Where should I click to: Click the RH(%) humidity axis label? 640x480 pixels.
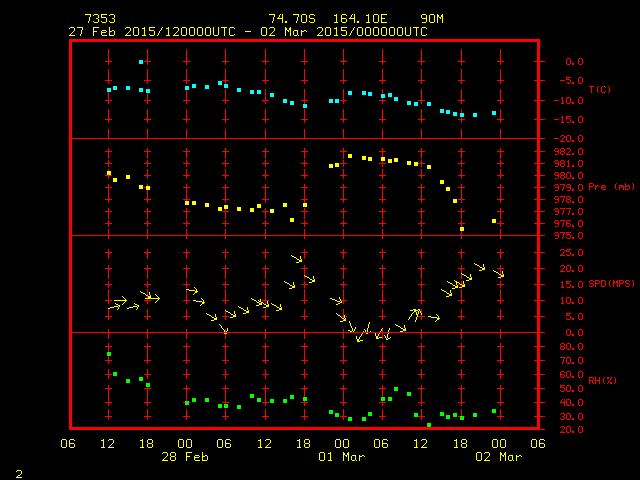pyautogui.click(x=600, y=381)
